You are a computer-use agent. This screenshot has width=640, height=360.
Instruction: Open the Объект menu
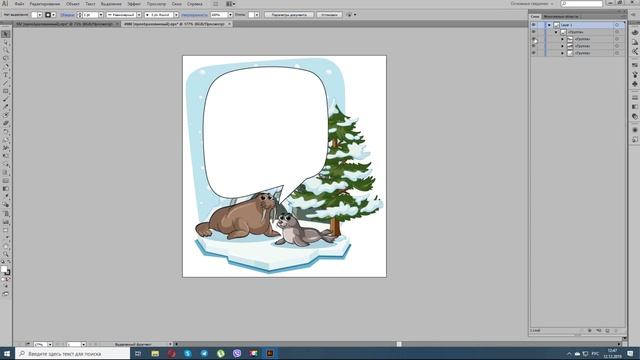point(73,4)
